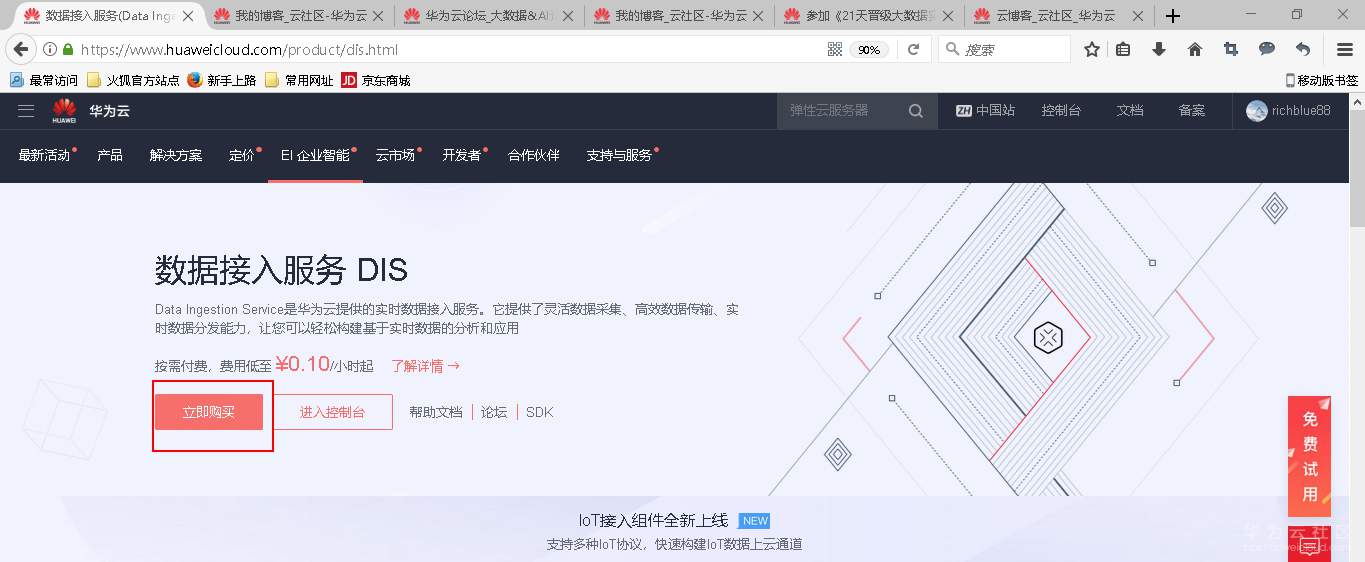The image size is (1365, 562).
Task: Show the page QR code icon
Action: 835,49
